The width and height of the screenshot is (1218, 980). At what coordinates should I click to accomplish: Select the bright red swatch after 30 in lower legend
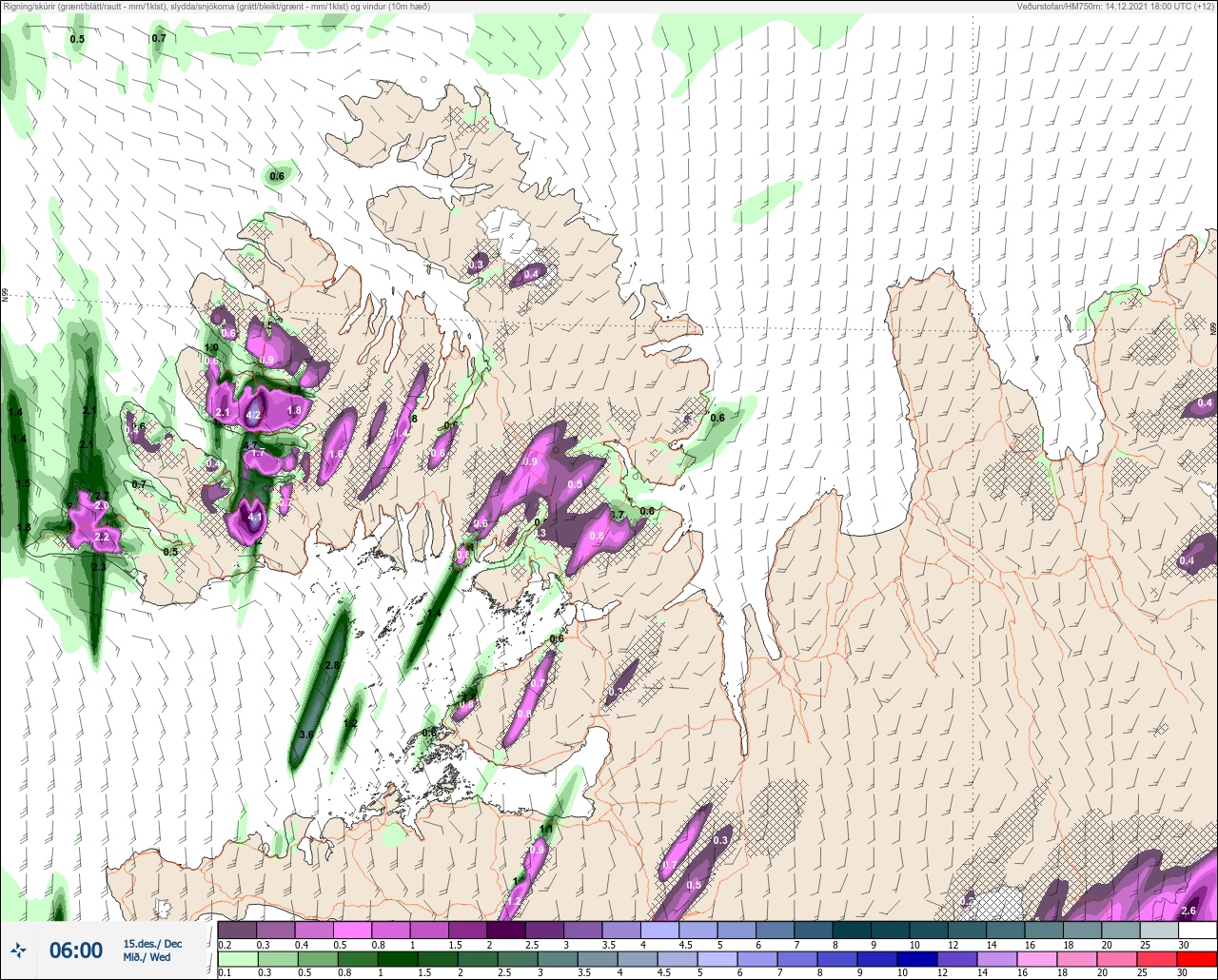pos(1198,959)
